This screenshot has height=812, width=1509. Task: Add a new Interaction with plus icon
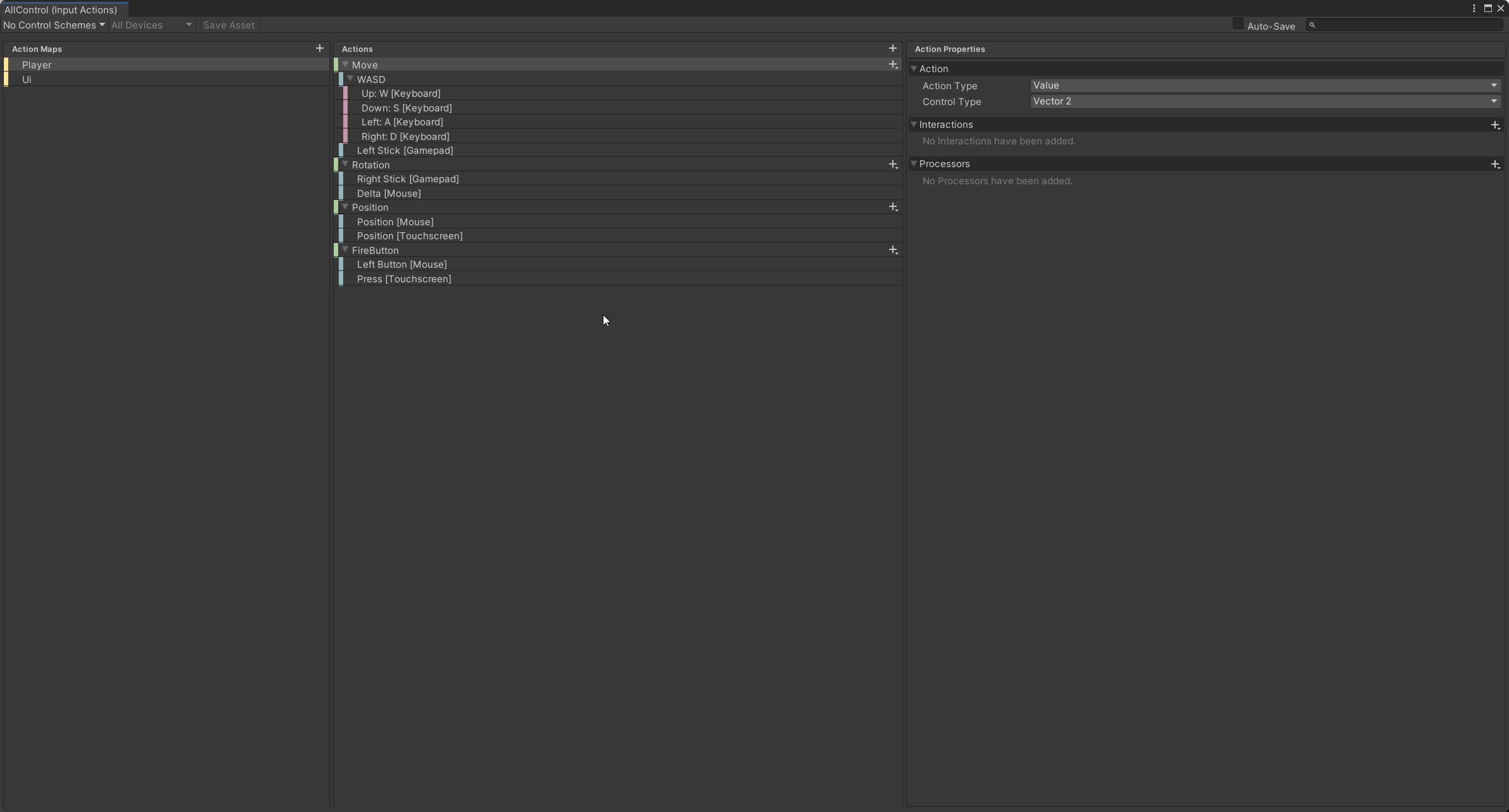[x=1495, y=125]
